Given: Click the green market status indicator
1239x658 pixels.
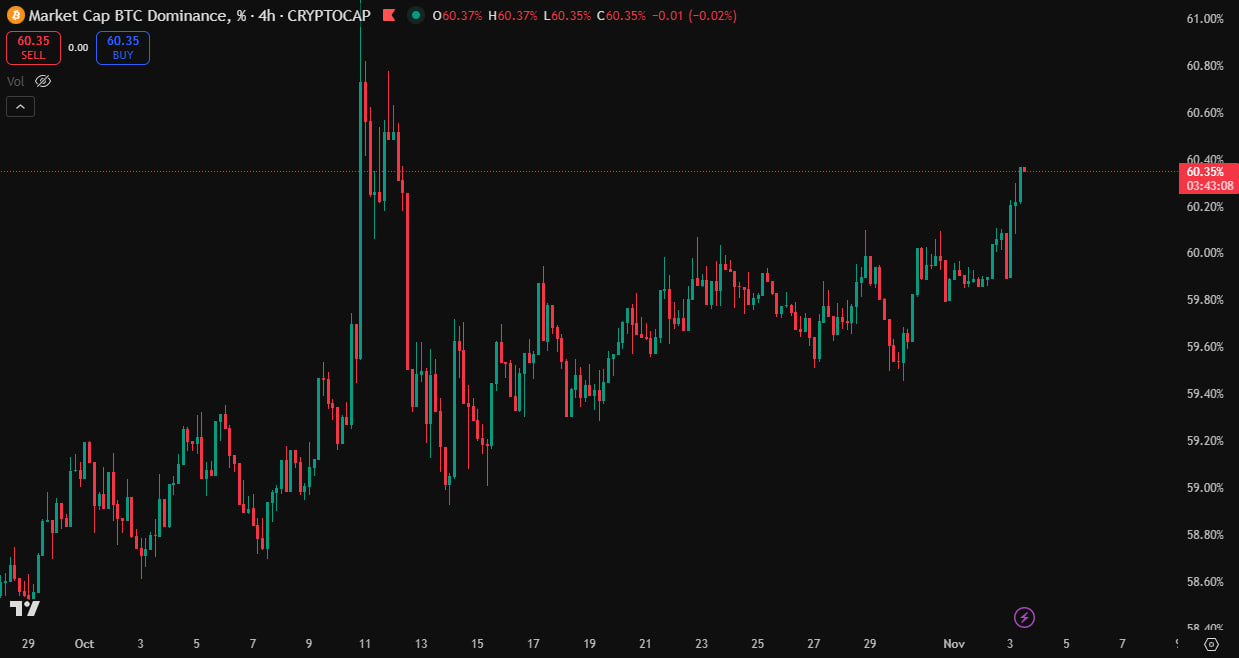Looking at the screenshot, I should [415, 15].
